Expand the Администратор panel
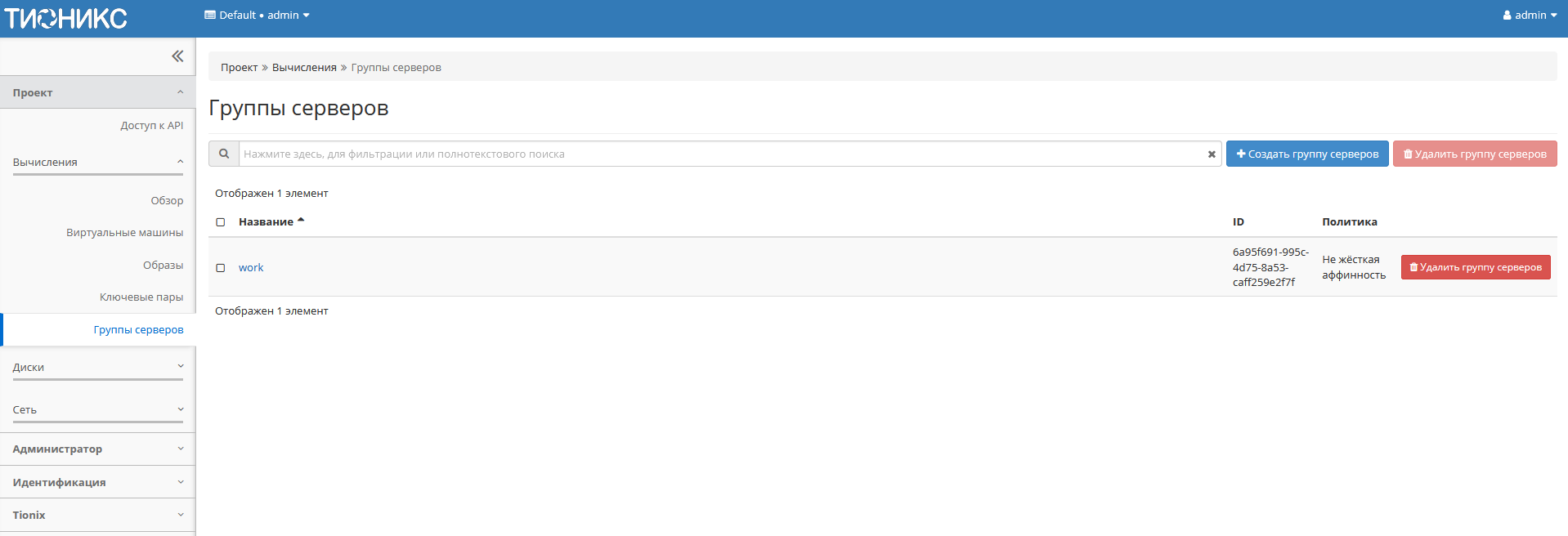The image size is (1568, 536). [x=97, y=449]
